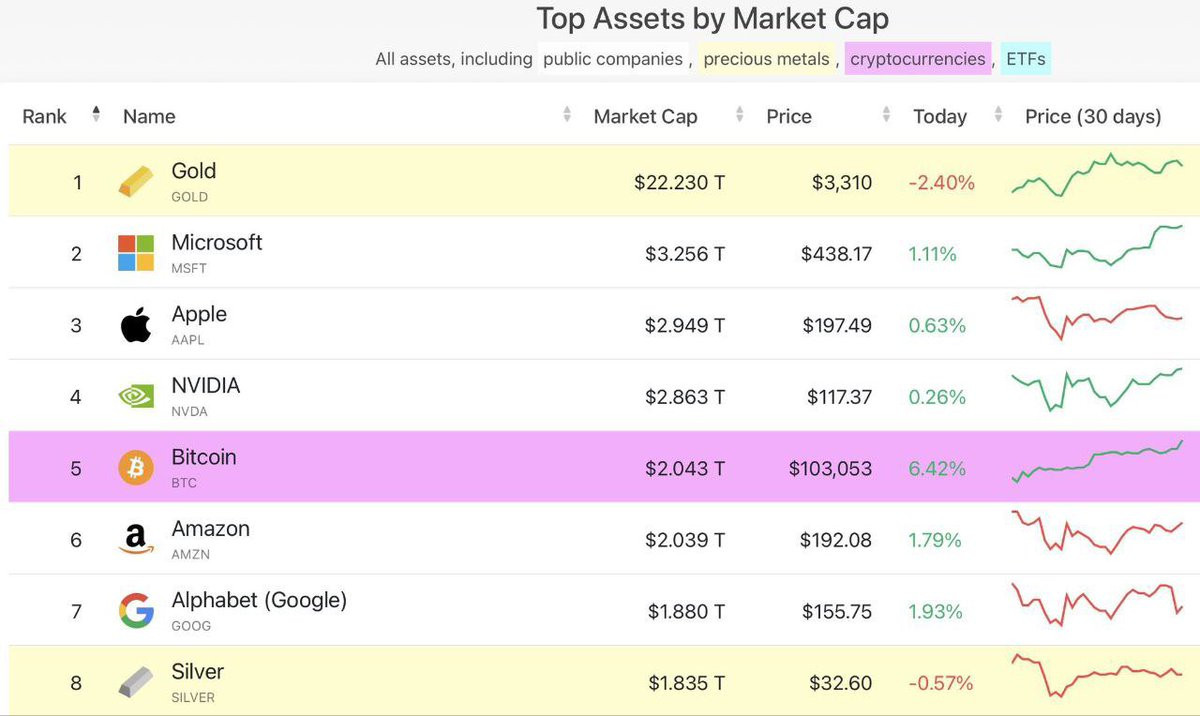Click the Gold bar icon
1200x716 pixels.
136,182
